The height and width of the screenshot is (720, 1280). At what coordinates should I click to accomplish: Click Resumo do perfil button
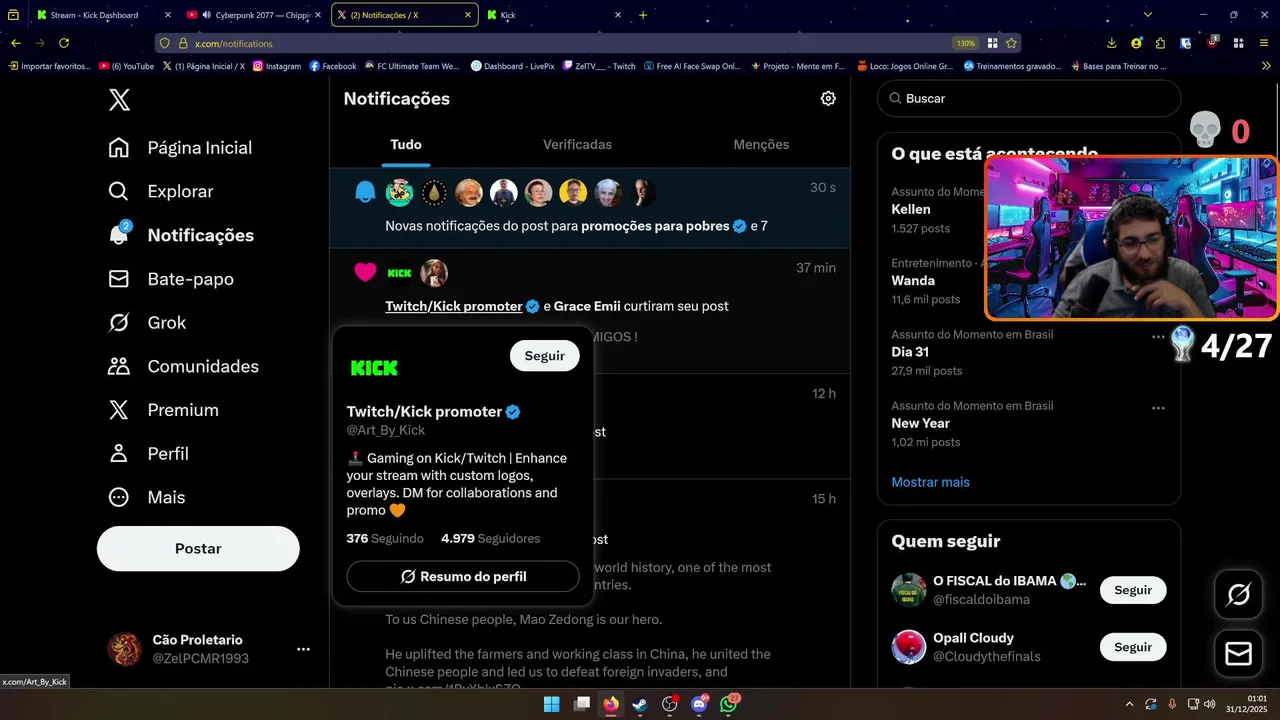click(x=463, y=577)
